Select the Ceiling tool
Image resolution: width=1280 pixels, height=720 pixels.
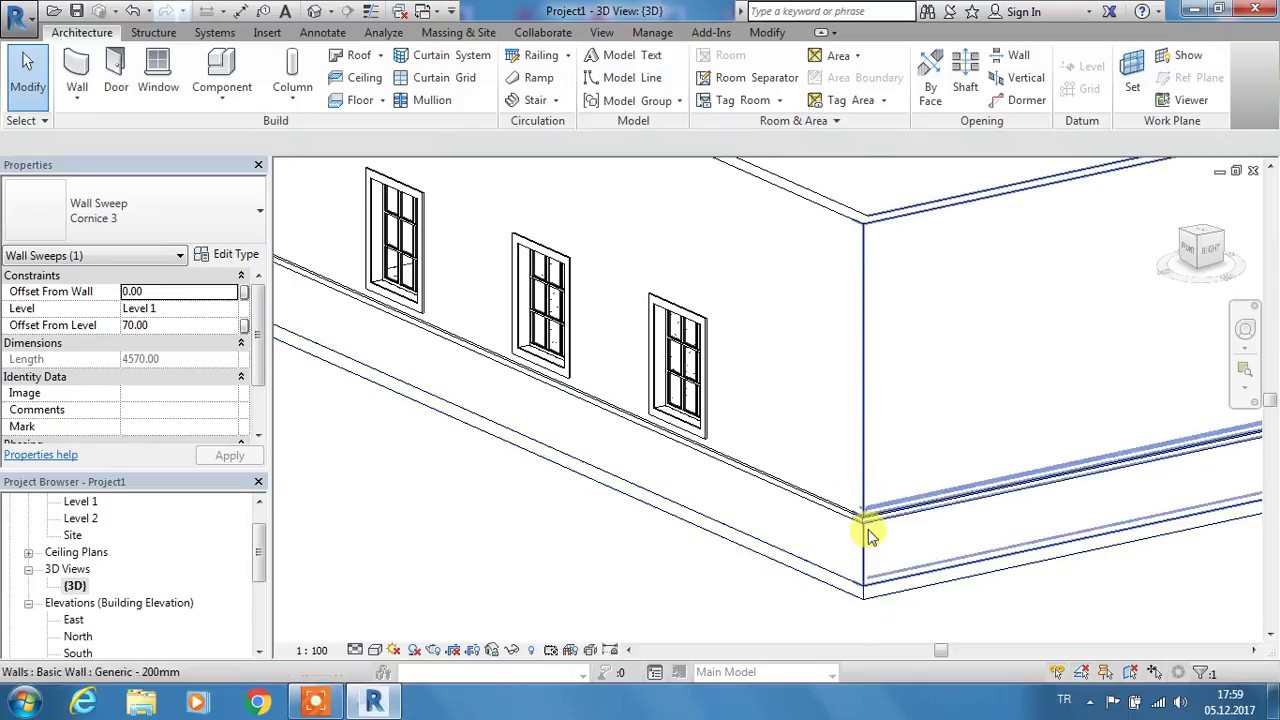coord(355,78)
